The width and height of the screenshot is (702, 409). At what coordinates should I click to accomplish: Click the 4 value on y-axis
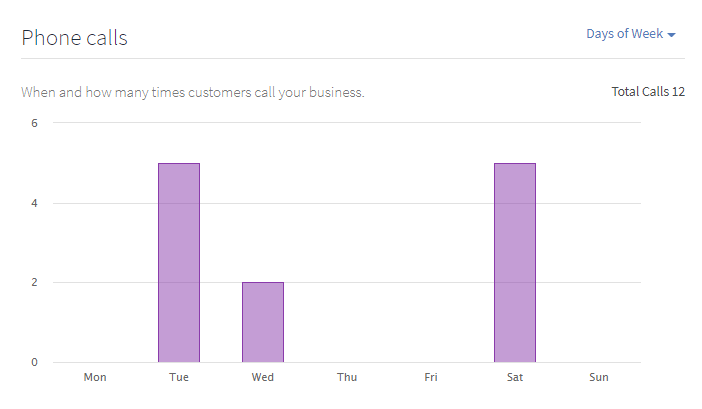34,203
